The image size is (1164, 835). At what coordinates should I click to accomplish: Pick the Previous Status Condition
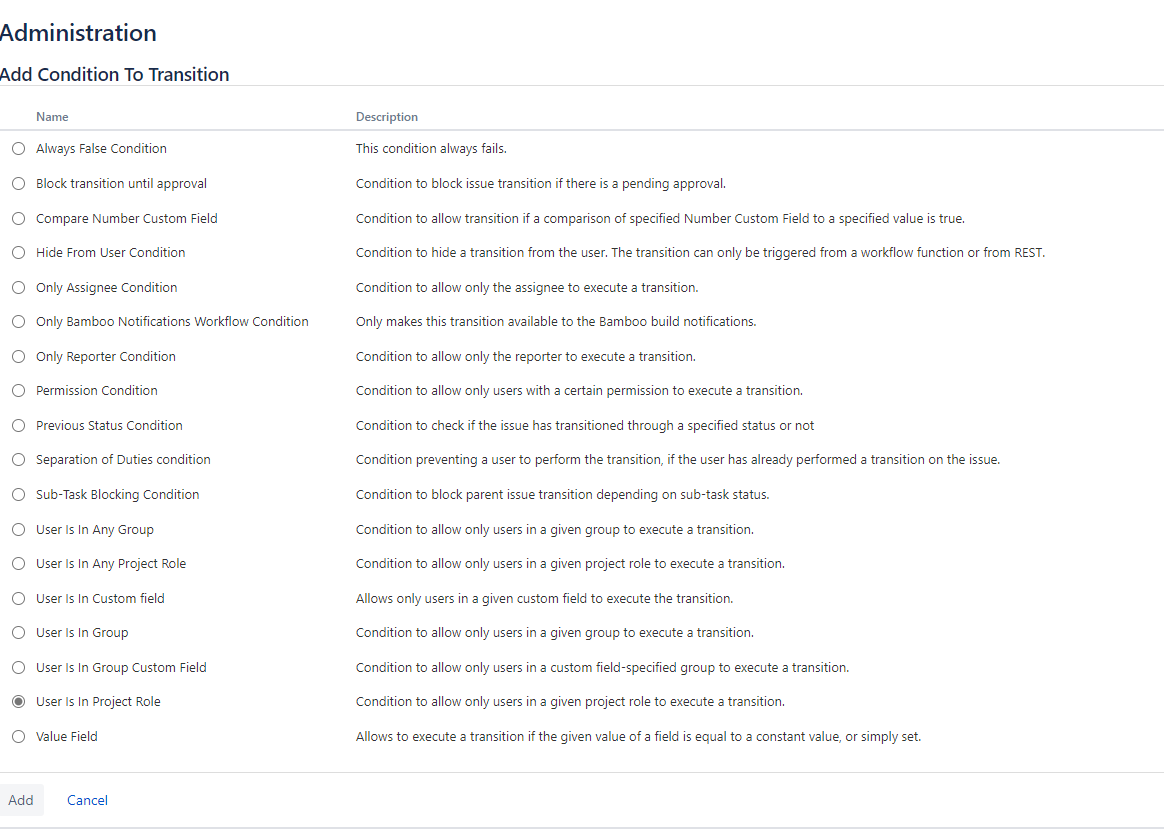click(x=18, y=425)
